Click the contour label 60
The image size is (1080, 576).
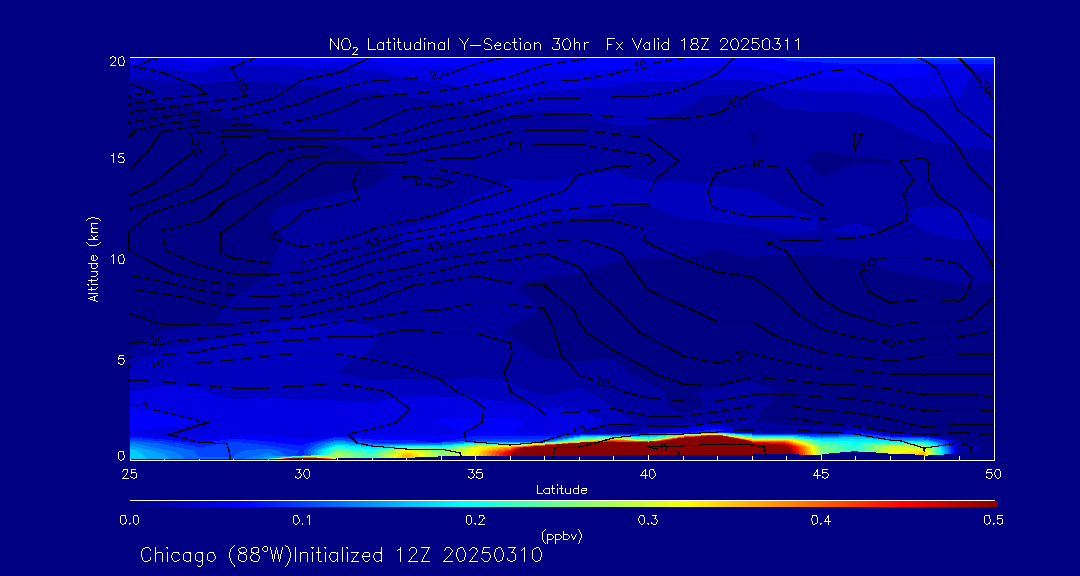click(x=415, y=182)
